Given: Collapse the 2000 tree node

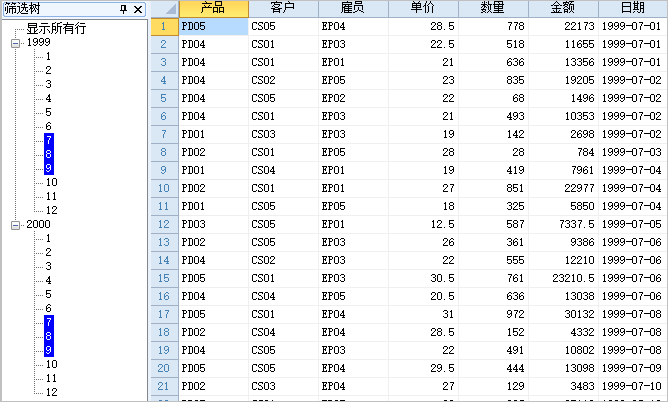Looking at the screenshot, I should pos(16,225).
